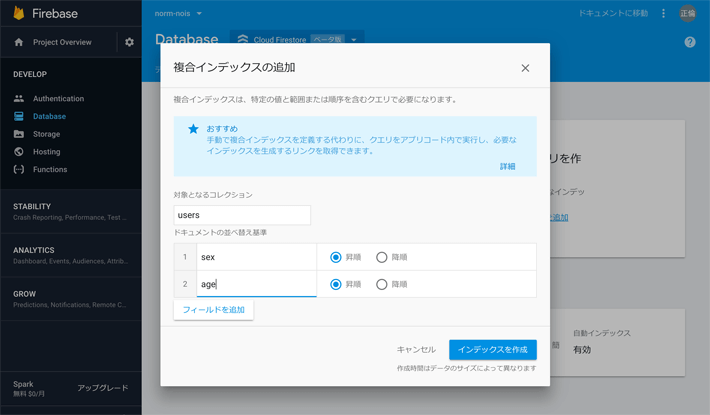Image resolution: width=710 pixels, height=415 pixels.
Task: Open the help question mark icon
Action: (x=689, y=42)
